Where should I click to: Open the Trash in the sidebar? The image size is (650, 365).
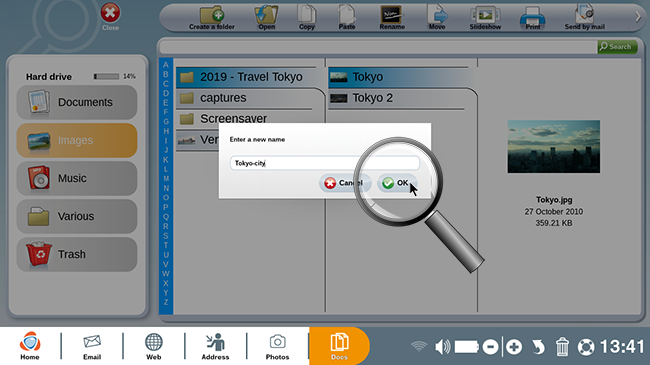(77, 254)
